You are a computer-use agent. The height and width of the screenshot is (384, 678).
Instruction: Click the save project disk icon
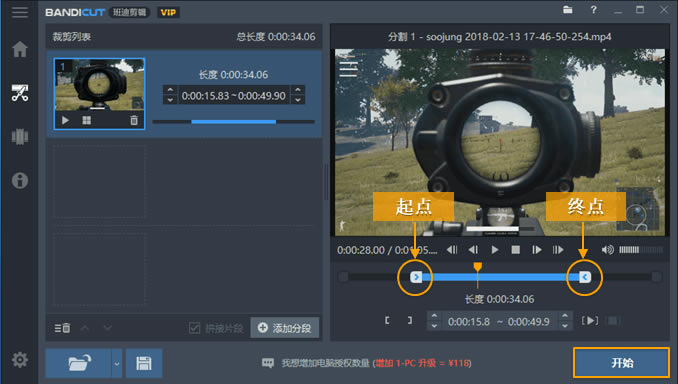[144, 363]
